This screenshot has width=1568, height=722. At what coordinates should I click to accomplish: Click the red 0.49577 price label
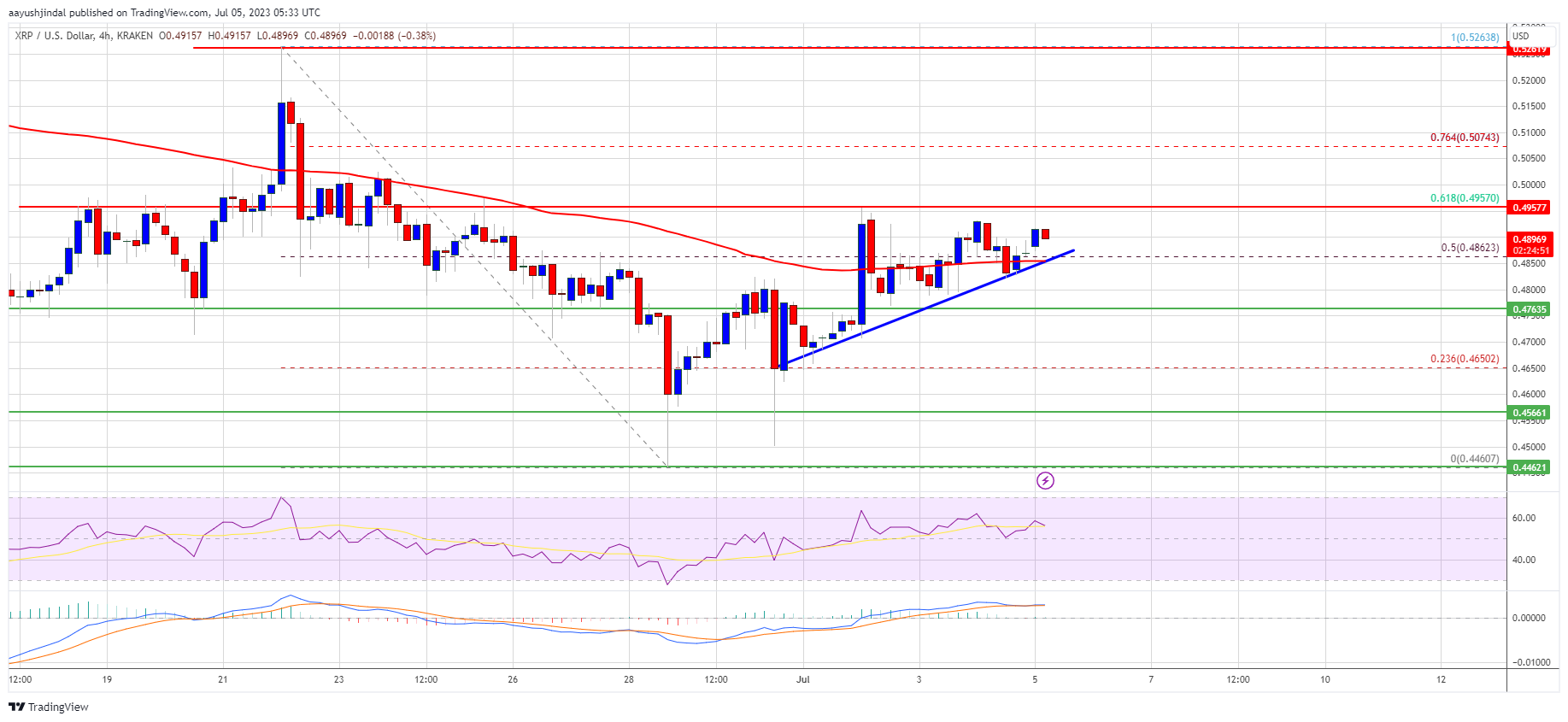click(1530, 208)
